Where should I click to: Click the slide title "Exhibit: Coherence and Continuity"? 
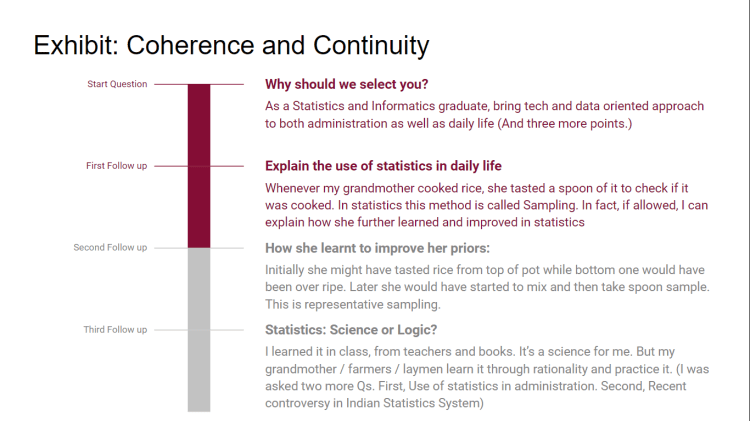click(x=231, y=45)
